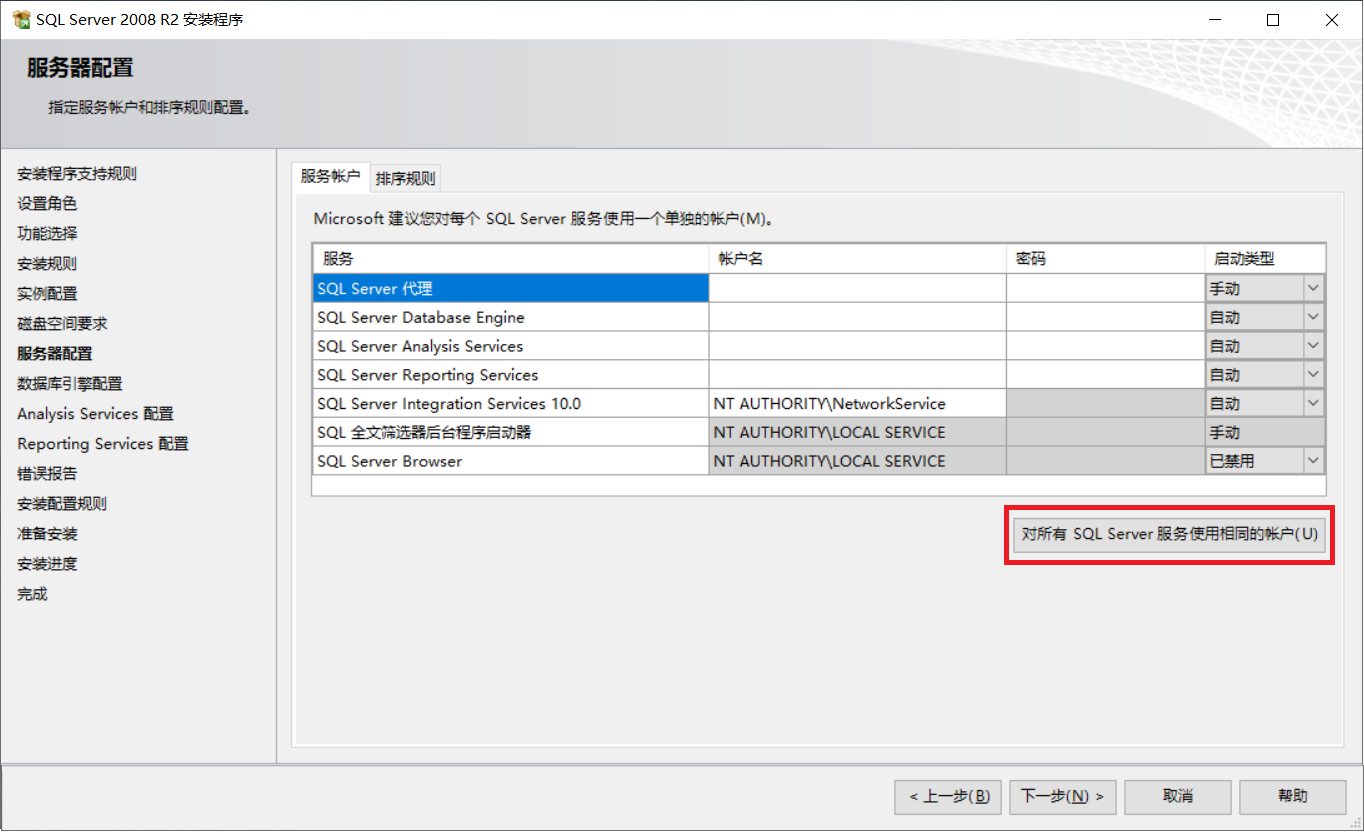Image resolution: width=1364 pixels, height=833 pixels.
Task: Click account name field for SQL Server Database Engine
Action: point(858,317)
